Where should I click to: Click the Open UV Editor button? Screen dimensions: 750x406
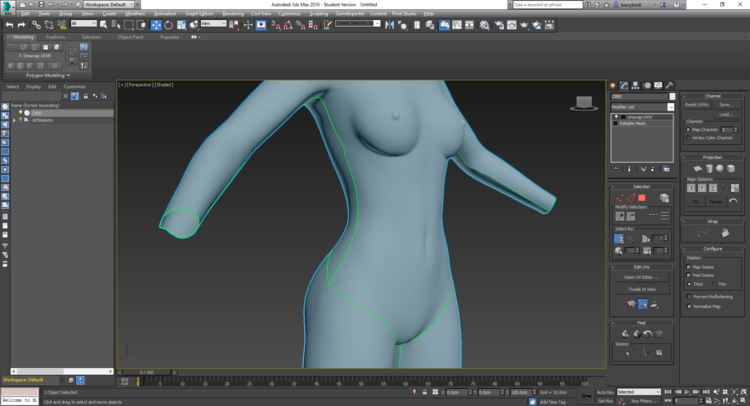(641, 277)
